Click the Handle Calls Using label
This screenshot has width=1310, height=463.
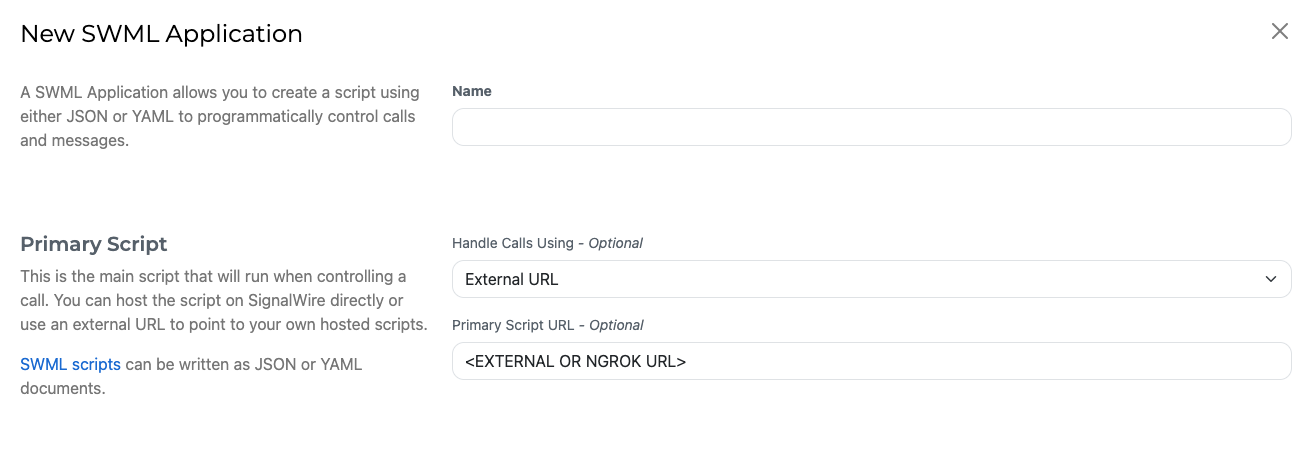point(512,243)
